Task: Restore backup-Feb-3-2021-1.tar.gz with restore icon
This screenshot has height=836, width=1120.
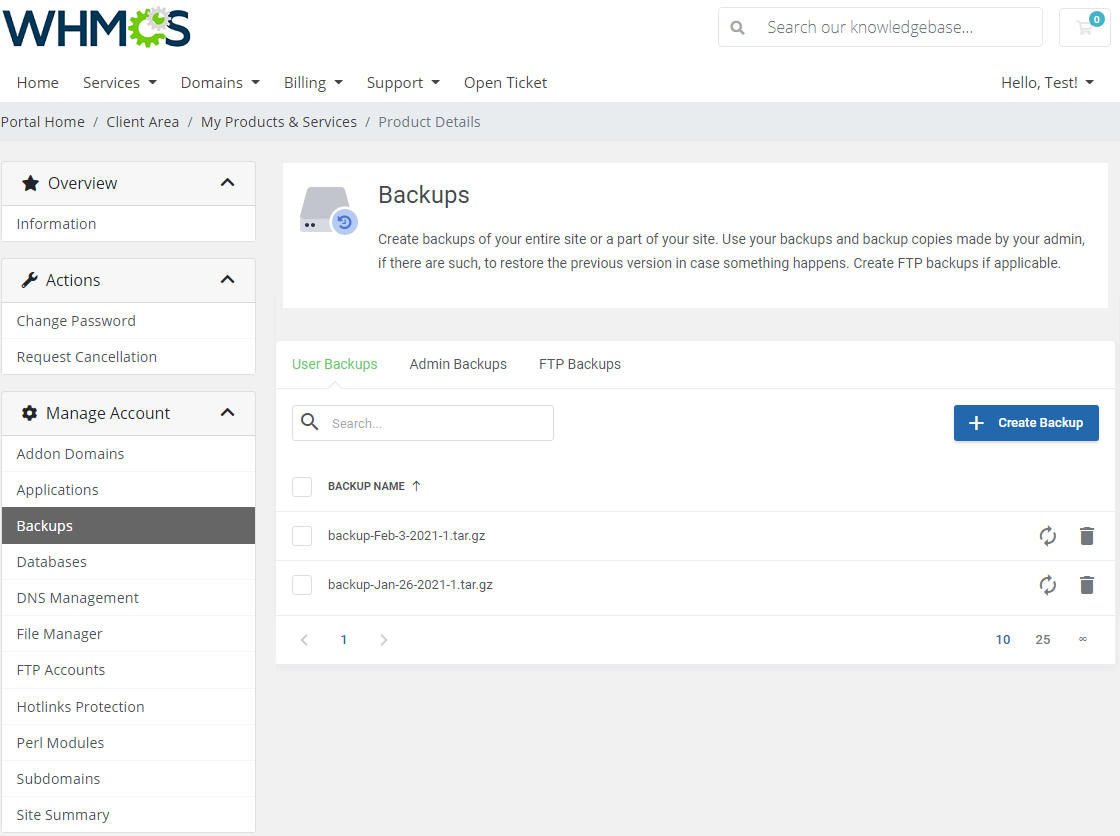Action: click(1047, 536)
